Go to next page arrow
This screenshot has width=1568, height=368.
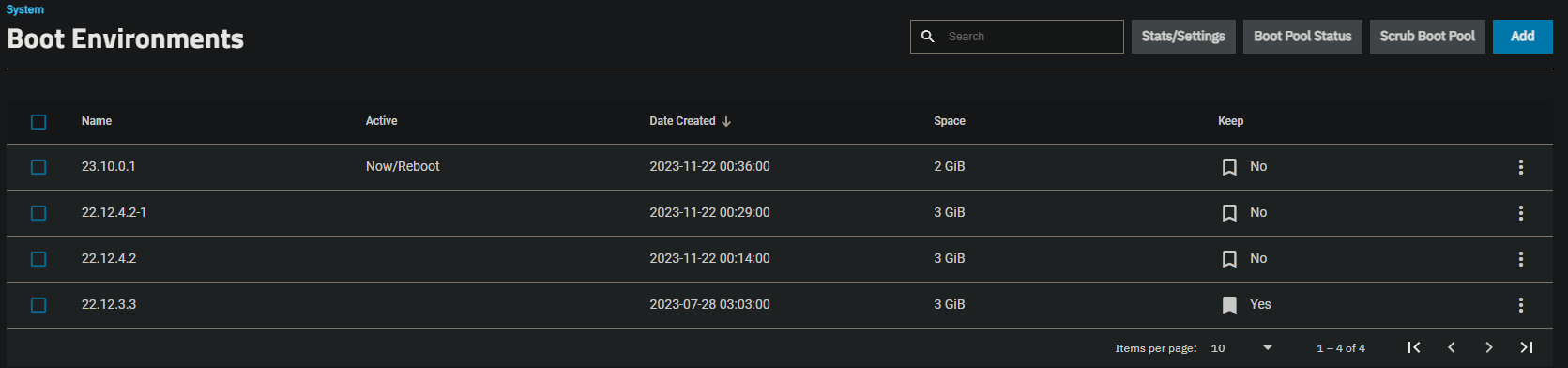1489,347
